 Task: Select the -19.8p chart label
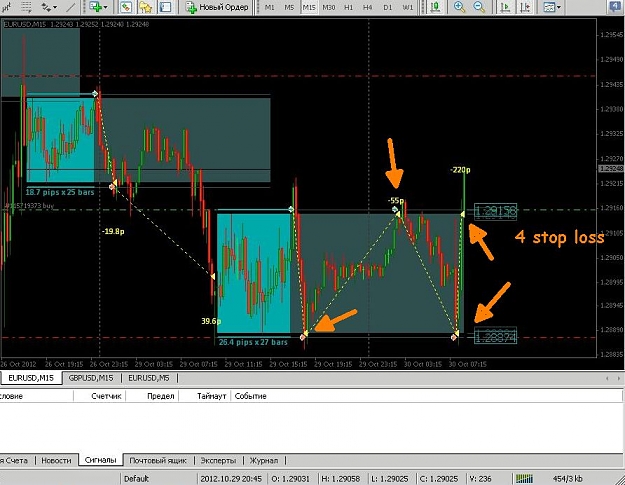113,231
